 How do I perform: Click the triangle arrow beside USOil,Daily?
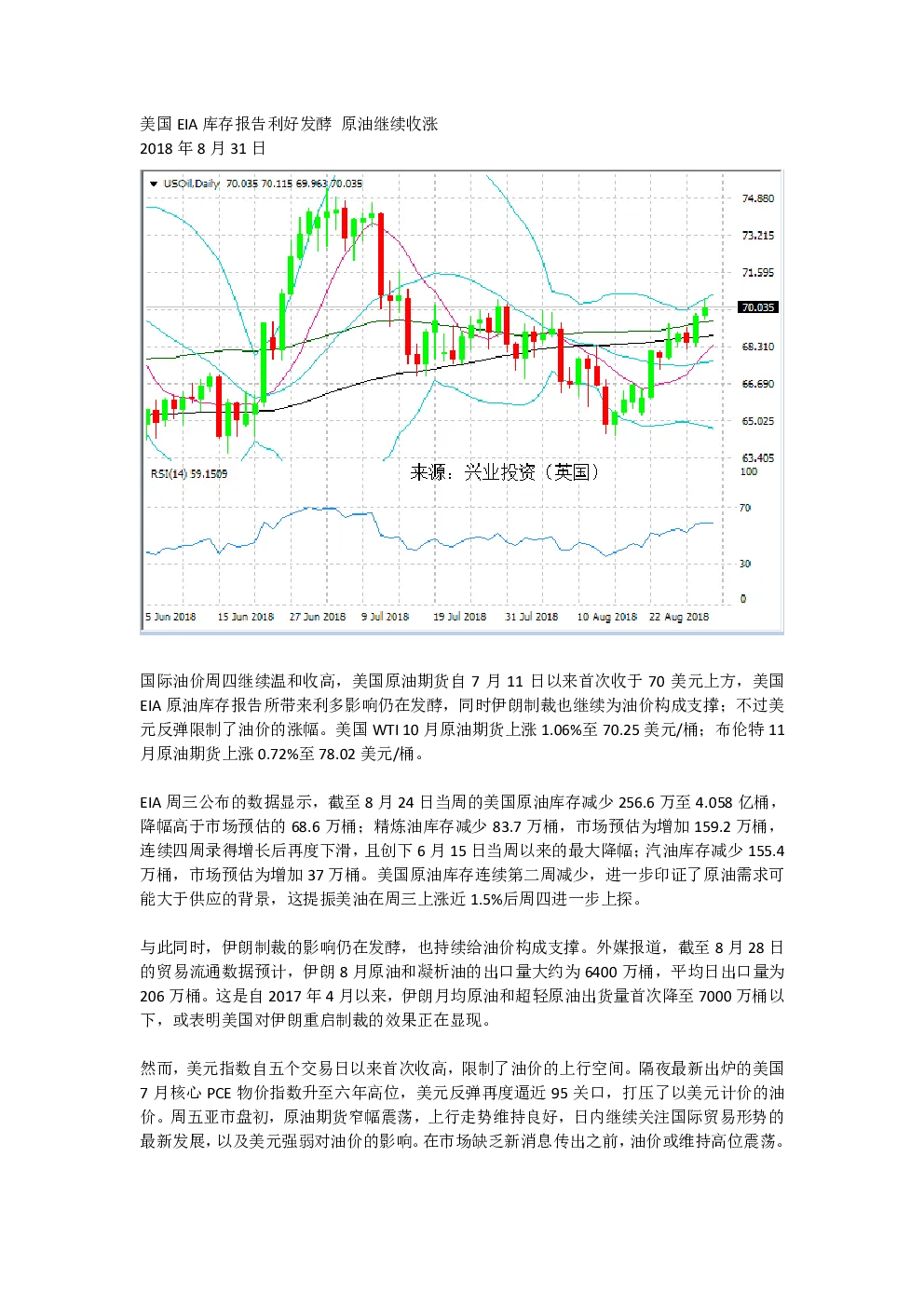pos(154,184)
